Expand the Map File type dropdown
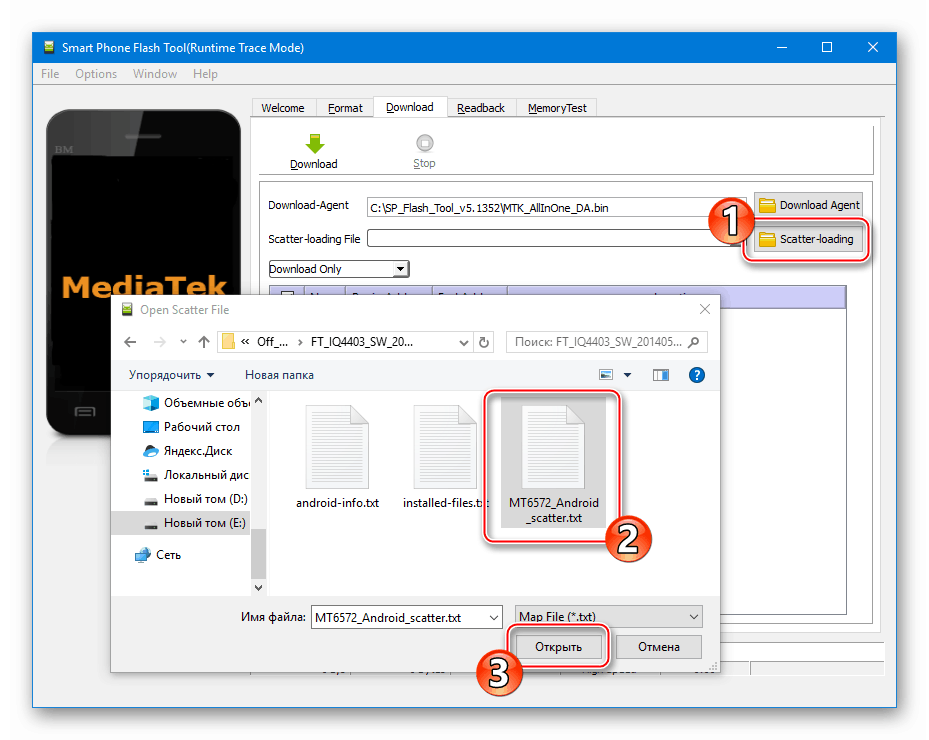The image size is (929, 740). [608, 617]
